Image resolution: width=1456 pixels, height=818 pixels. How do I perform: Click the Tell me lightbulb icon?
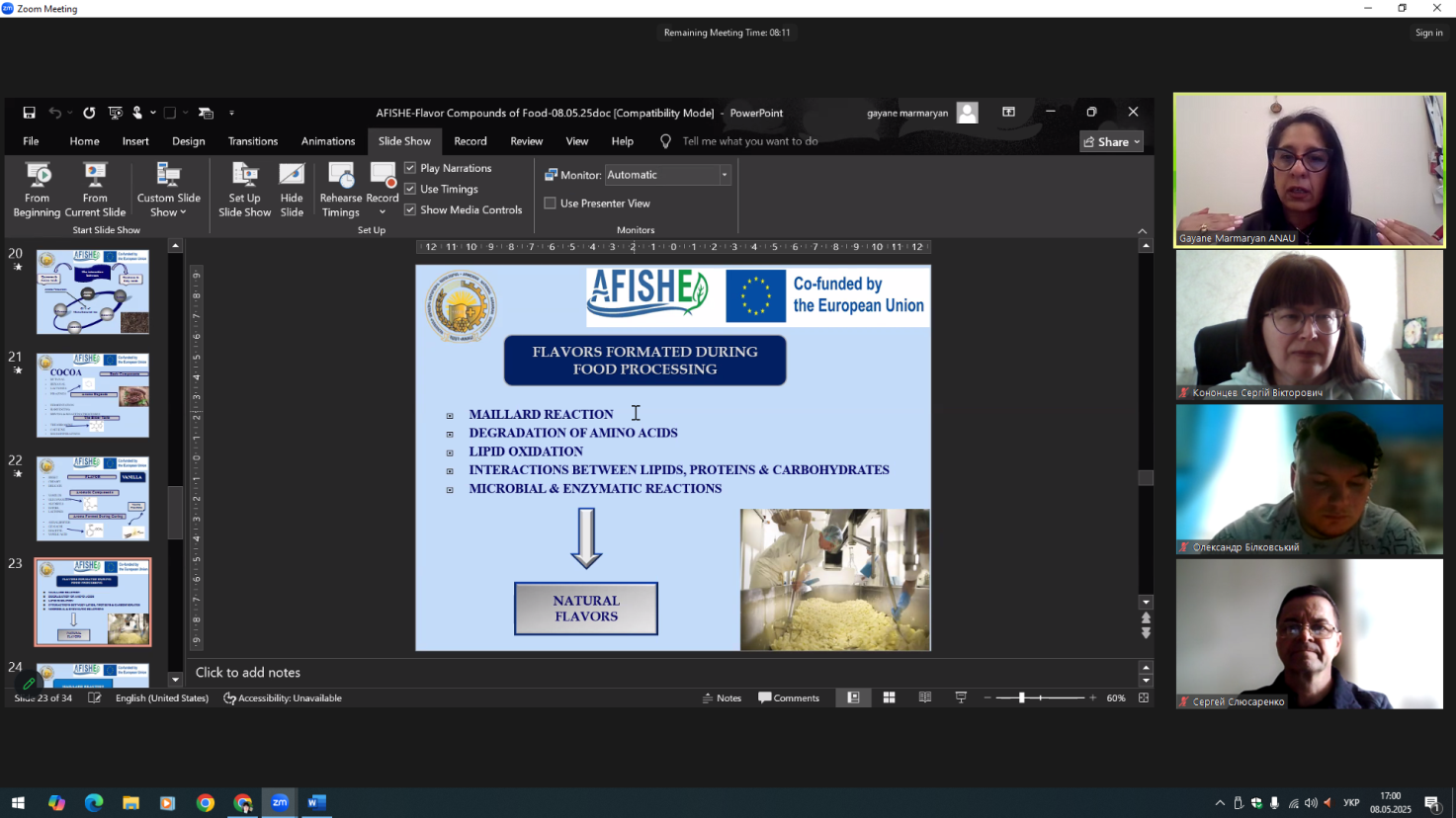coord(665,141)
